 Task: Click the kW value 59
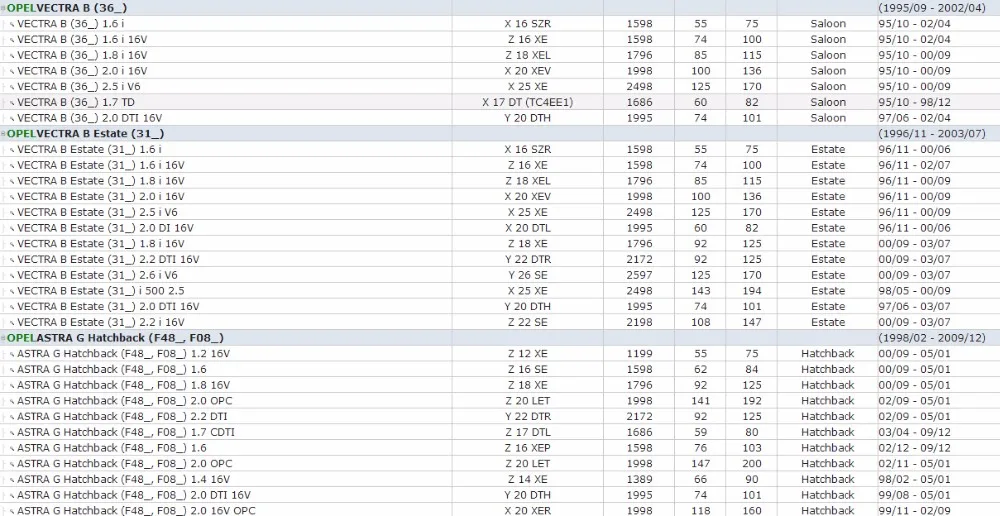700,432
